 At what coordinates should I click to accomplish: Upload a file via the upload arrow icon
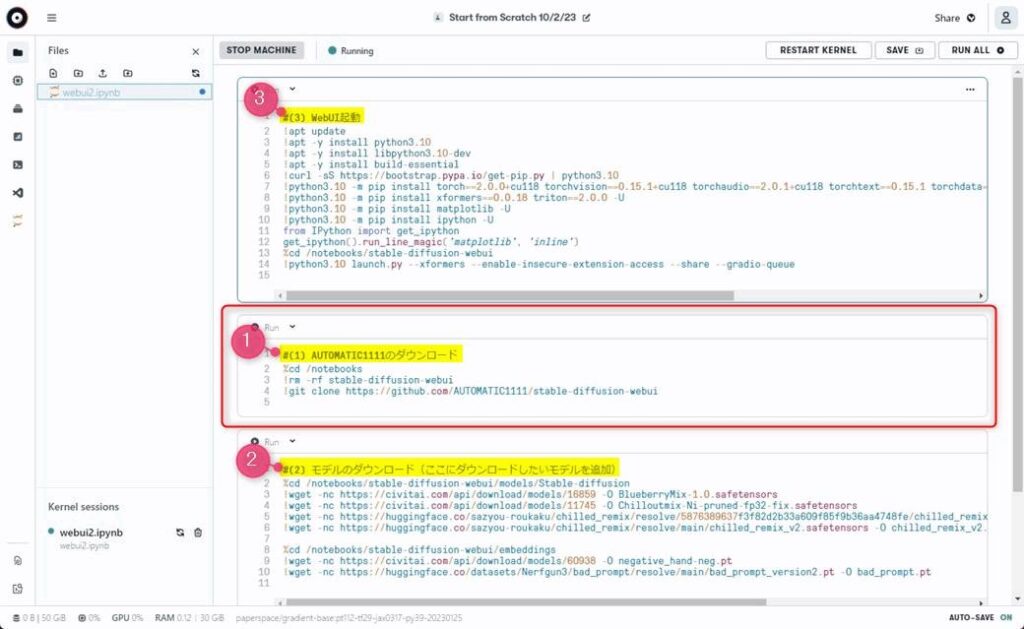point(103,73)
